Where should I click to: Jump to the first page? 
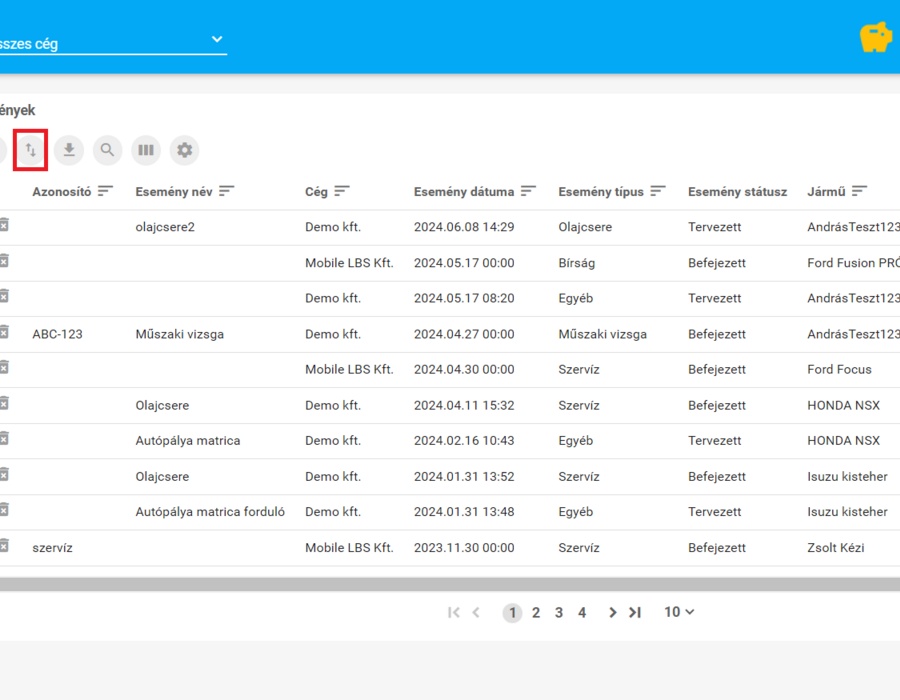click(453, 613)
